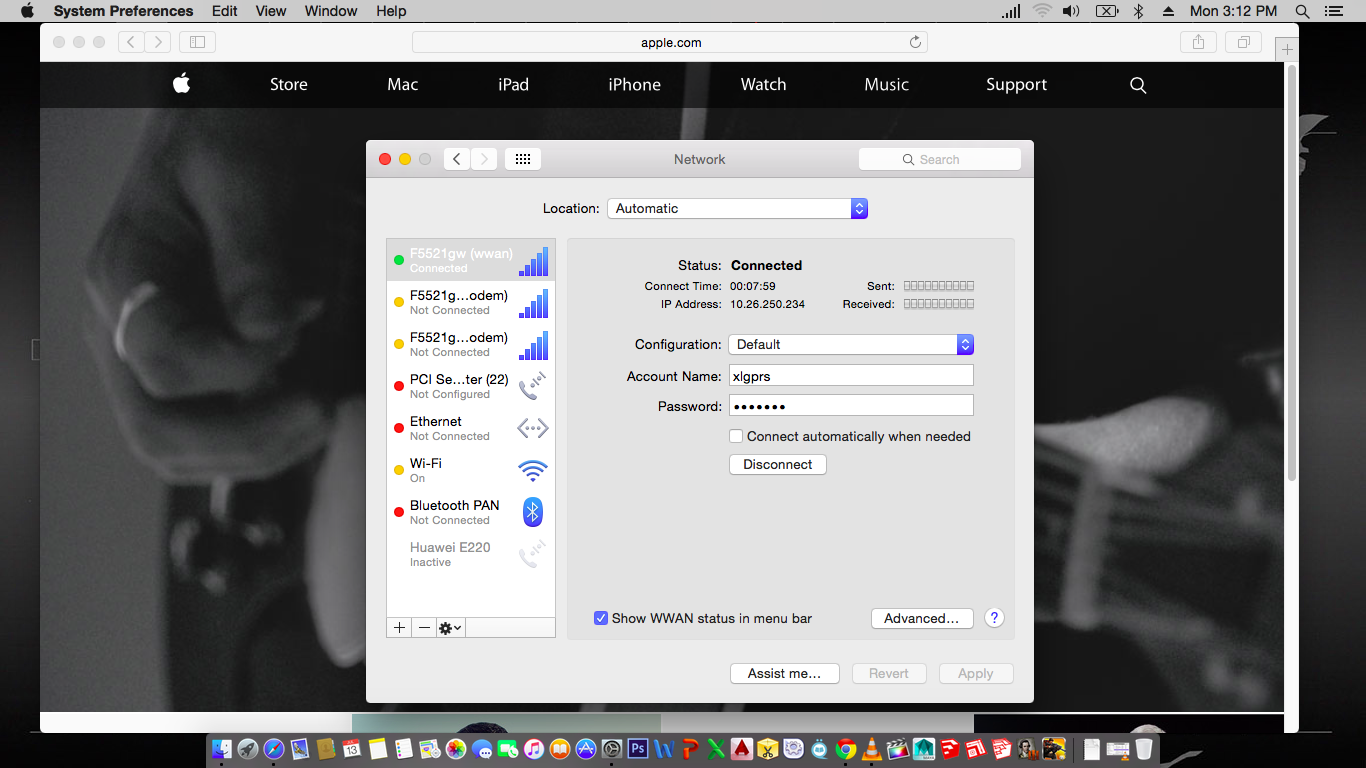Open the Configuration dropdown
This screenshot has width=1366, height=768.
850,344
